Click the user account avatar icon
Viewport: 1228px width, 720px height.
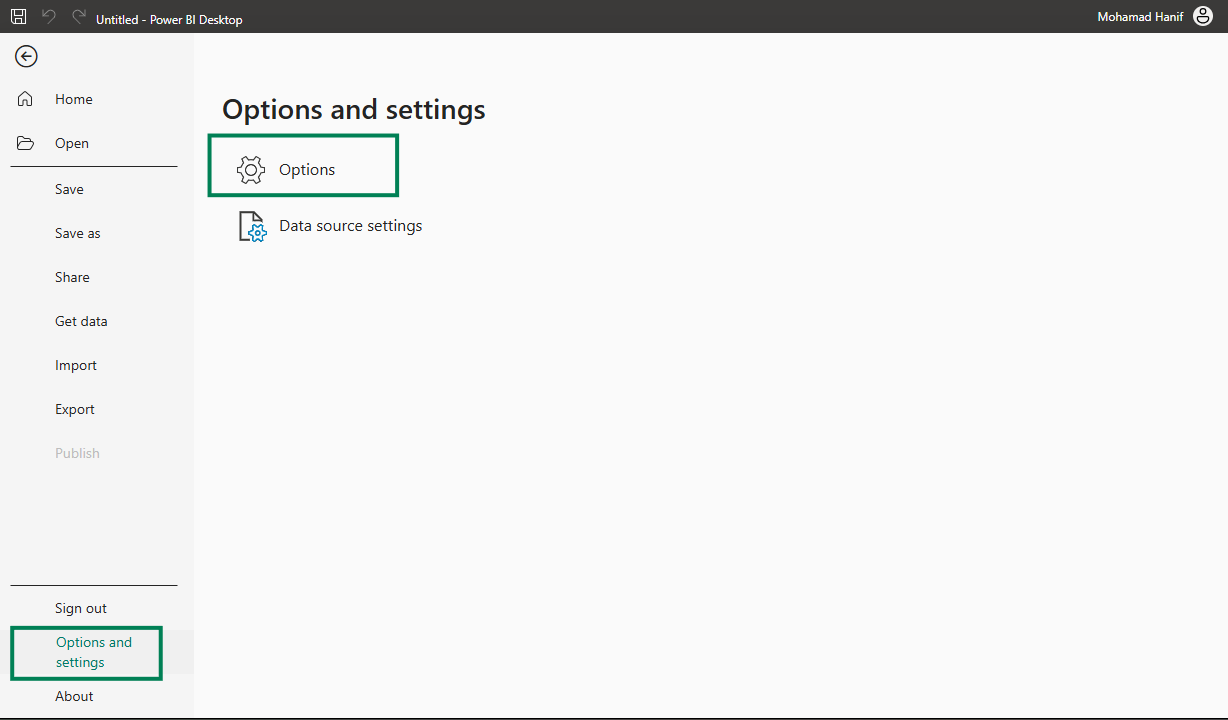(1203, 16)
